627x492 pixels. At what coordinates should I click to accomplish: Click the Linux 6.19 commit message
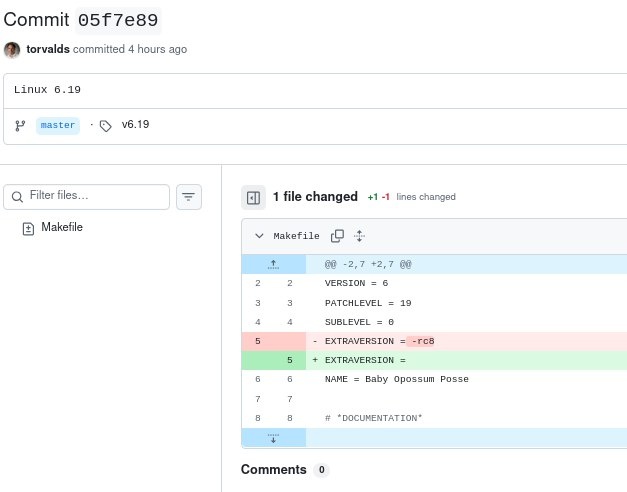tap(47, 89)
